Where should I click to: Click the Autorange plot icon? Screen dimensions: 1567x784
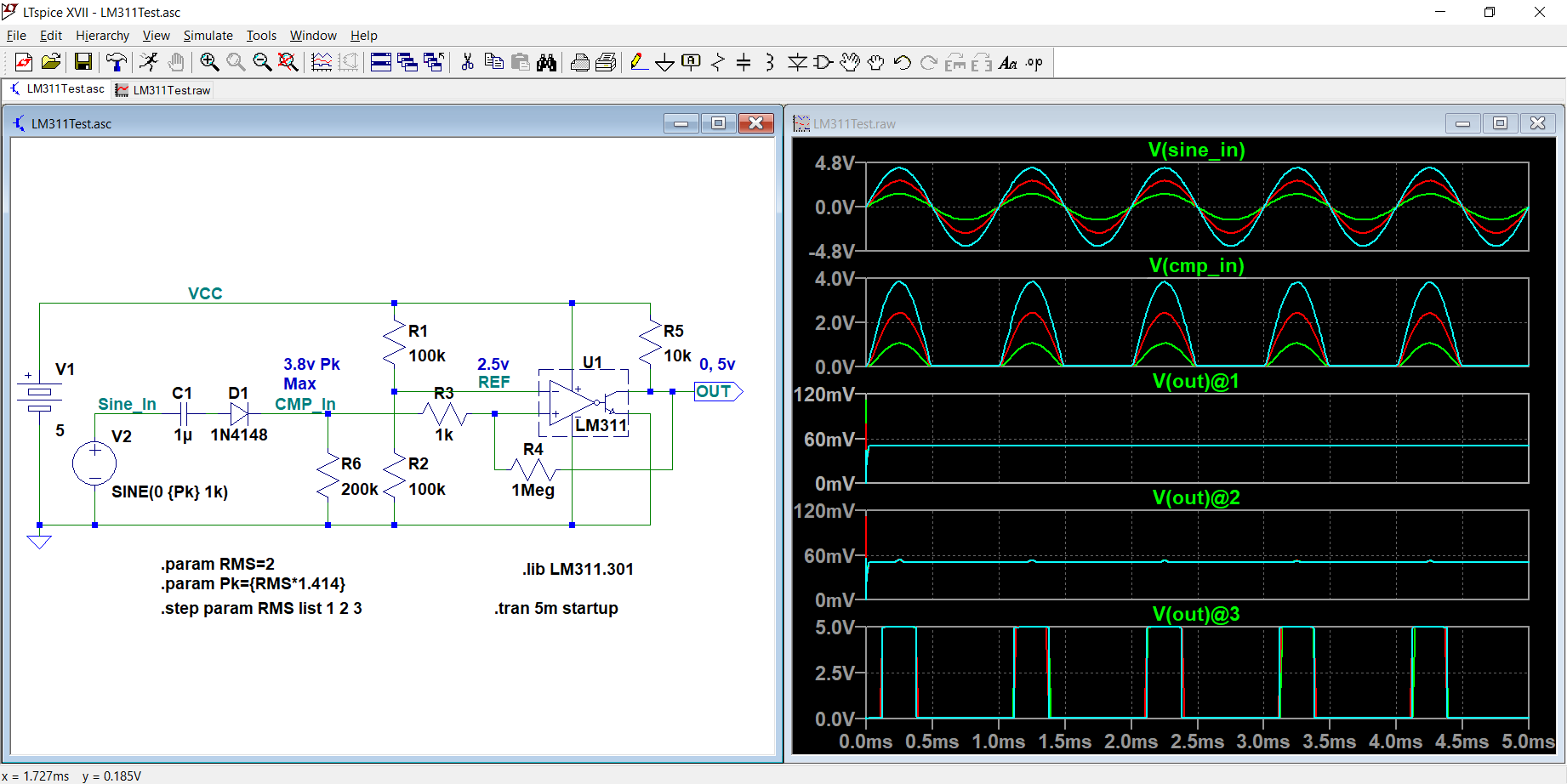(x=322, y=62)
